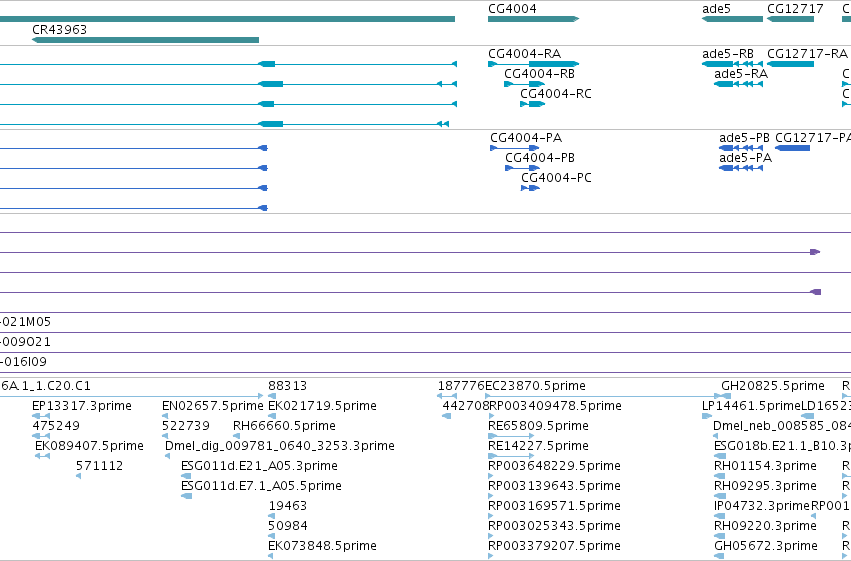
Task: Select transcript ade5-RA
Action: 741,74
